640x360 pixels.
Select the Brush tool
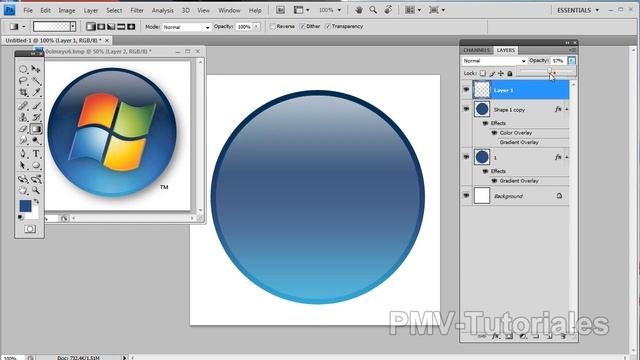(x=36, y=106)
